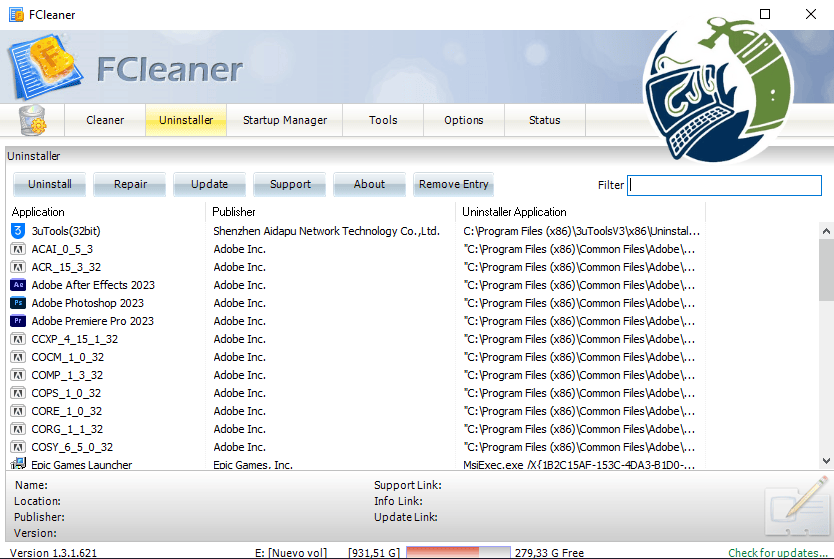Viewport: 834px width, 559px height.
Task: Click the list scrollbar up arrow
Action: coord(826,231)
